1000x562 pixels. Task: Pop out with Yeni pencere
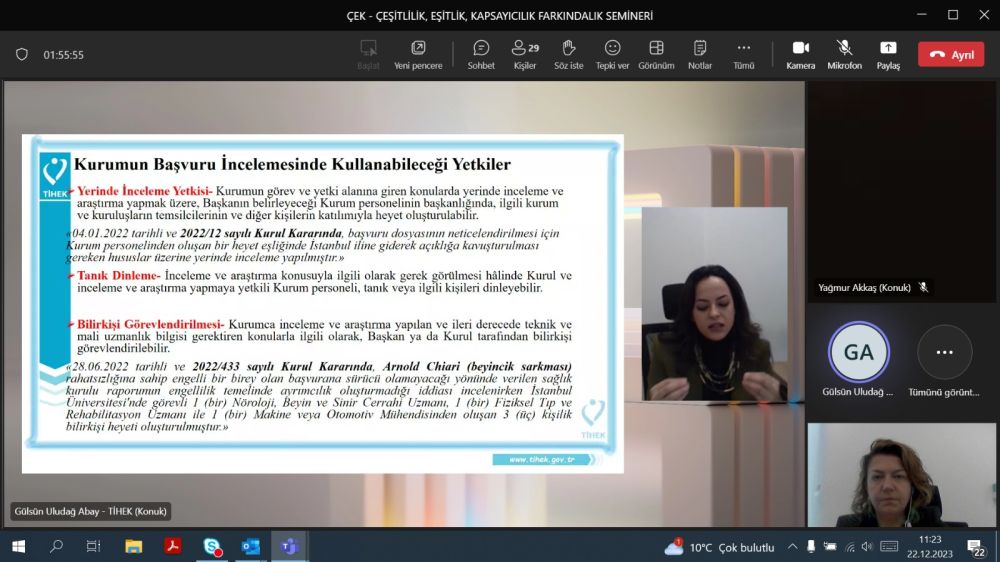pyautogui.click(x=418, y=54)
